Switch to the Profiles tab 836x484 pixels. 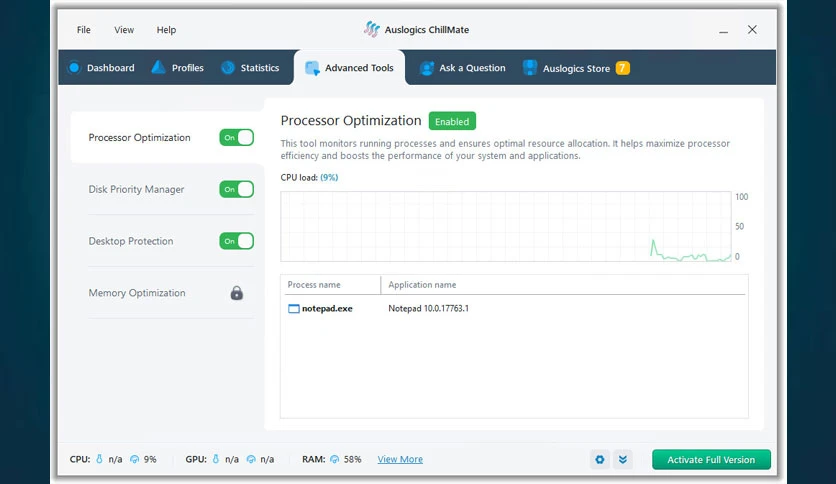point(178,68)
